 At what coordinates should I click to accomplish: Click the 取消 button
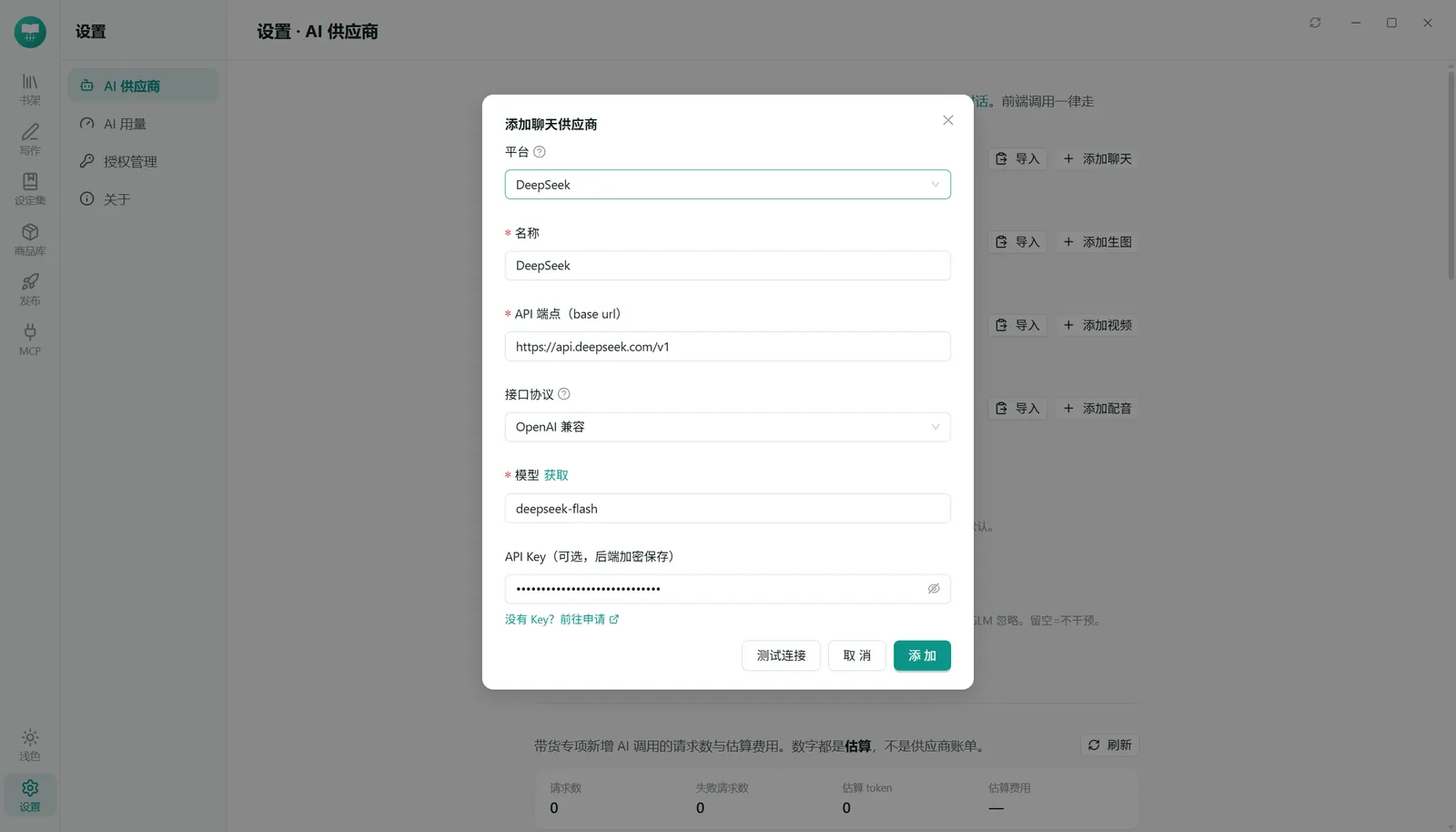[x=857, y=655]
